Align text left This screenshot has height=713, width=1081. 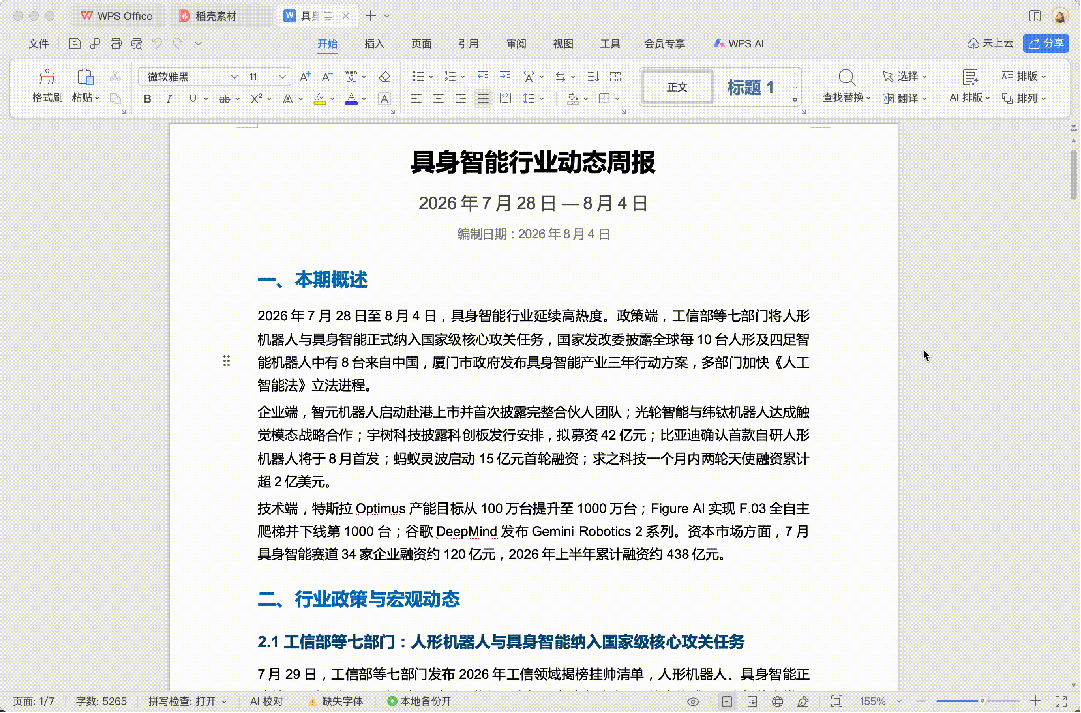[x=416, y=99]
